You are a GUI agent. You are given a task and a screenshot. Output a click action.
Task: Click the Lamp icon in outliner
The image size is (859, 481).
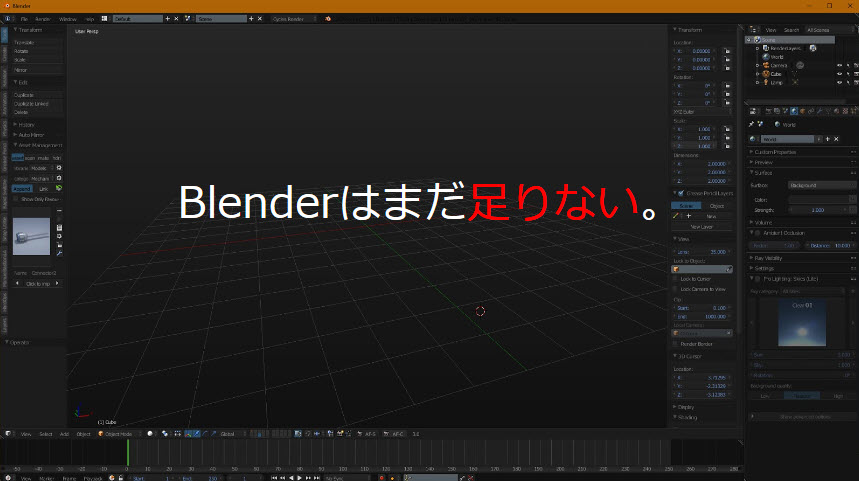click(x=766, y=82)
